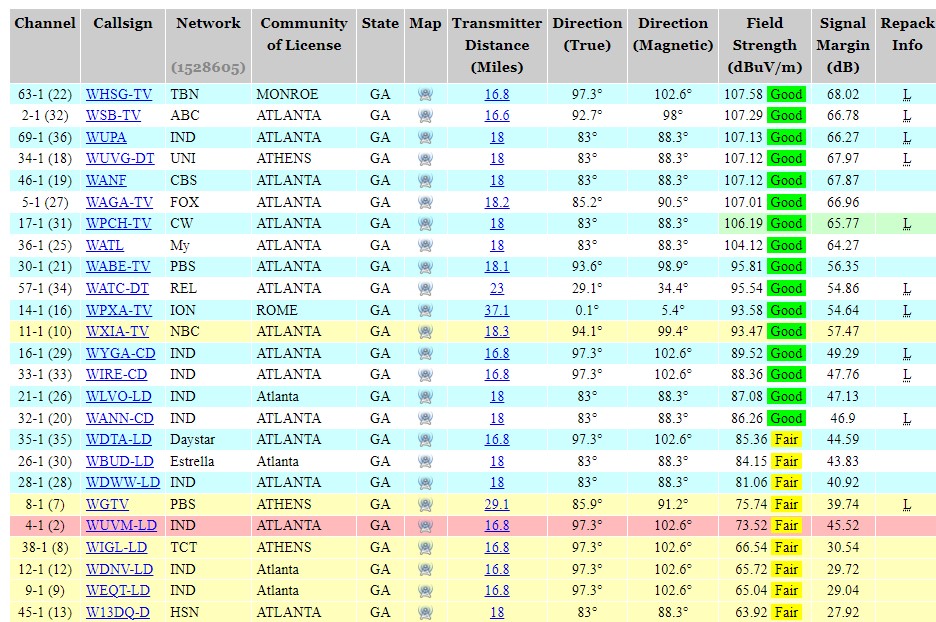Open the WPXA-TV callsign link
This screenshot has height=622, width=936.
119,310
